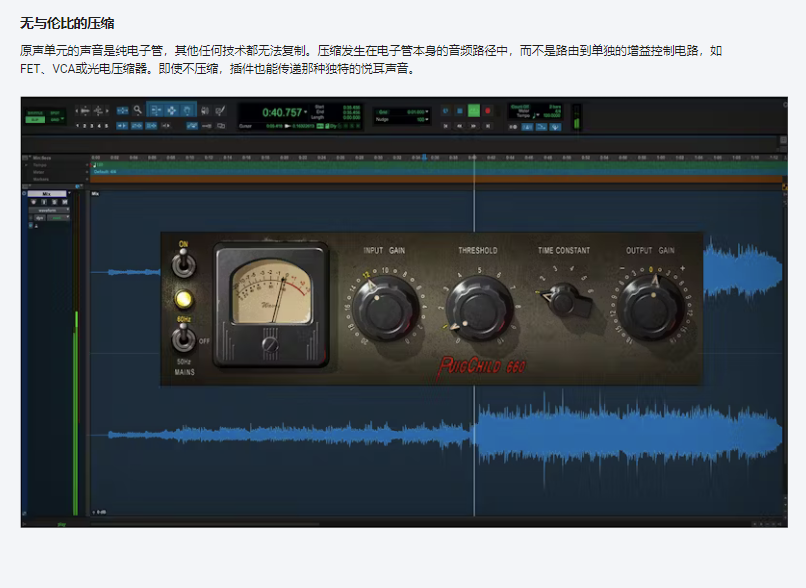Enable Spot edit mode
This screenshot has width=806, height=588.
coord(55,113)
